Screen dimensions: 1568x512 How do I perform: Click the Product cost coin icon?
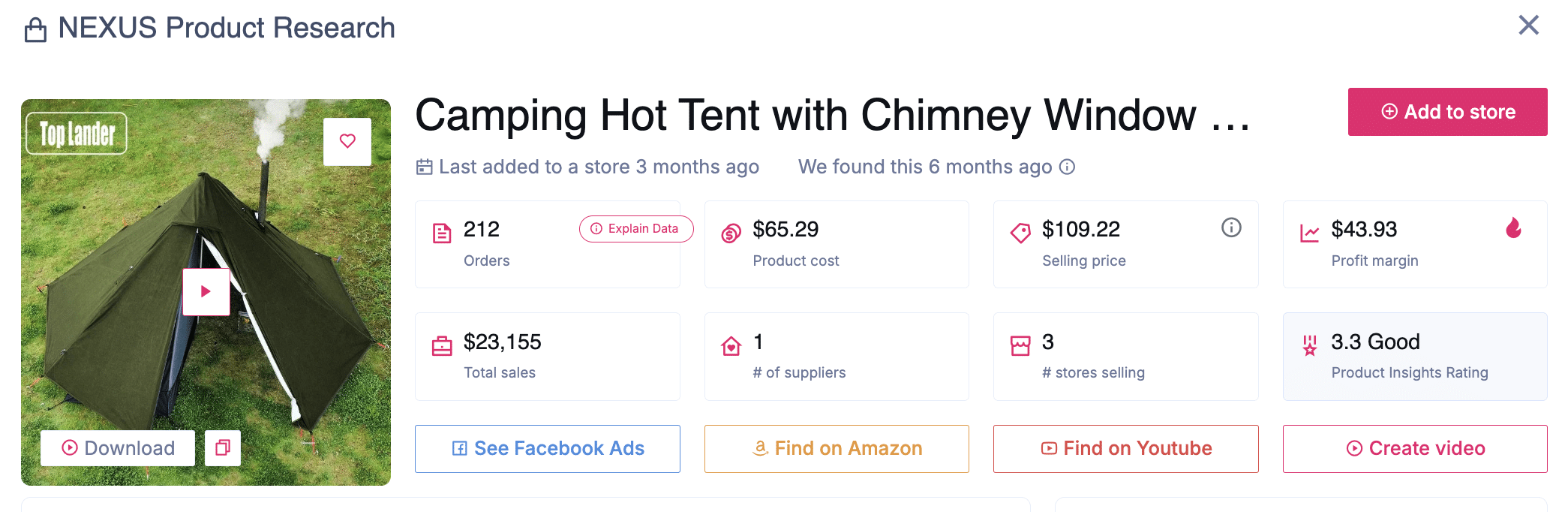(x=731, y=233)
